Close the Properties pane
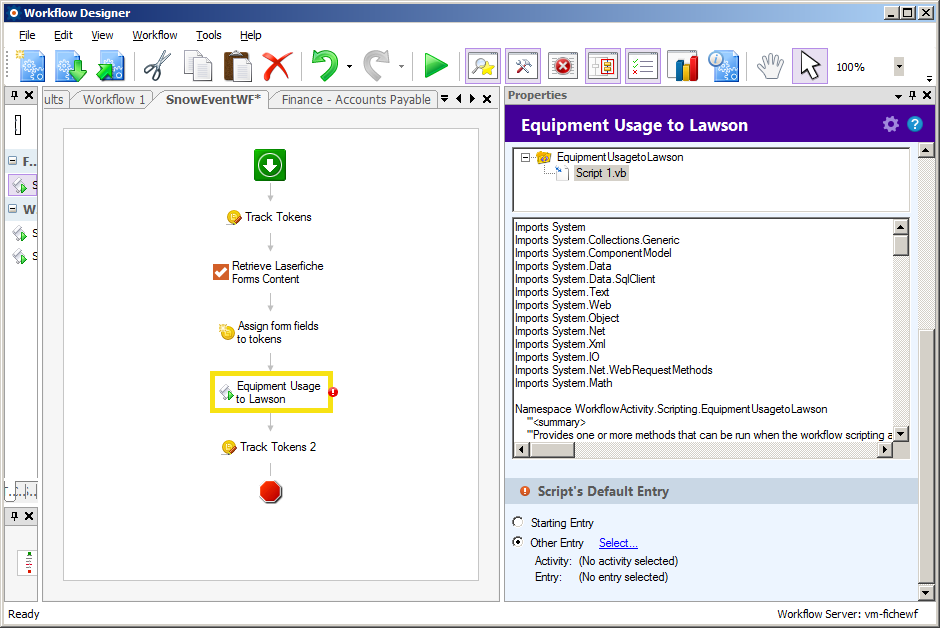Viewport: 940px width, 628px height. pyautogui.click(x=927, y=95)
